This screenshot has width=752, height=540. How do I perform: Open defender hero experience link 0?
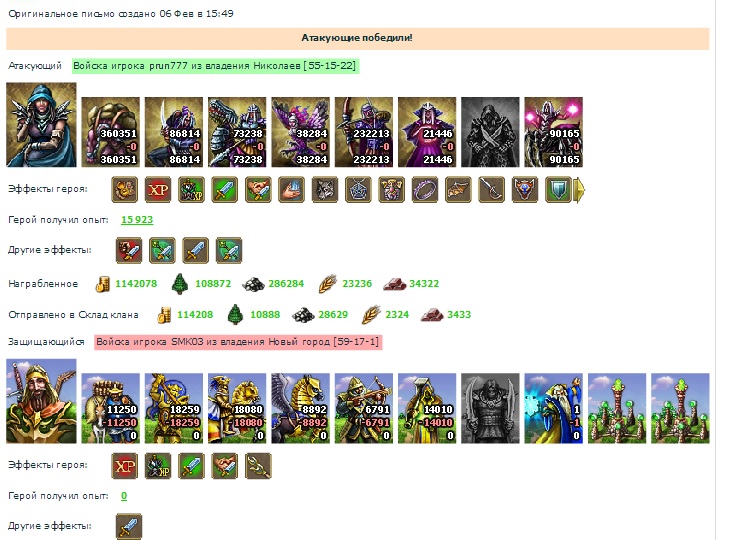pos(124,496)
